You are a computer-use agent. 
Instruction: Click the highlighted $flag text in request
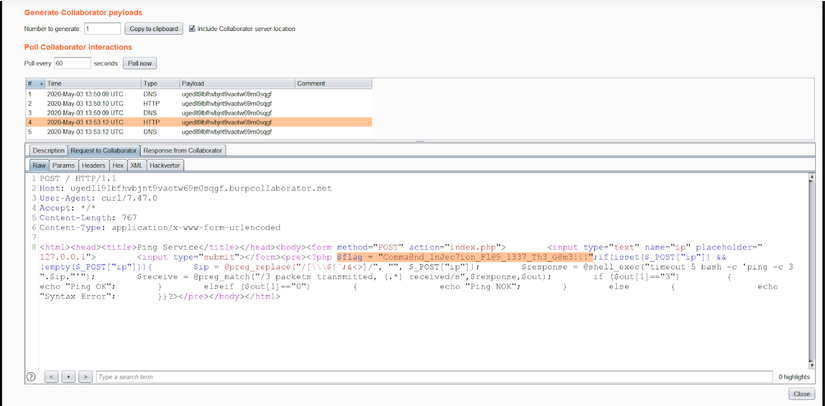pyautogui.click(x=465, y=257)
